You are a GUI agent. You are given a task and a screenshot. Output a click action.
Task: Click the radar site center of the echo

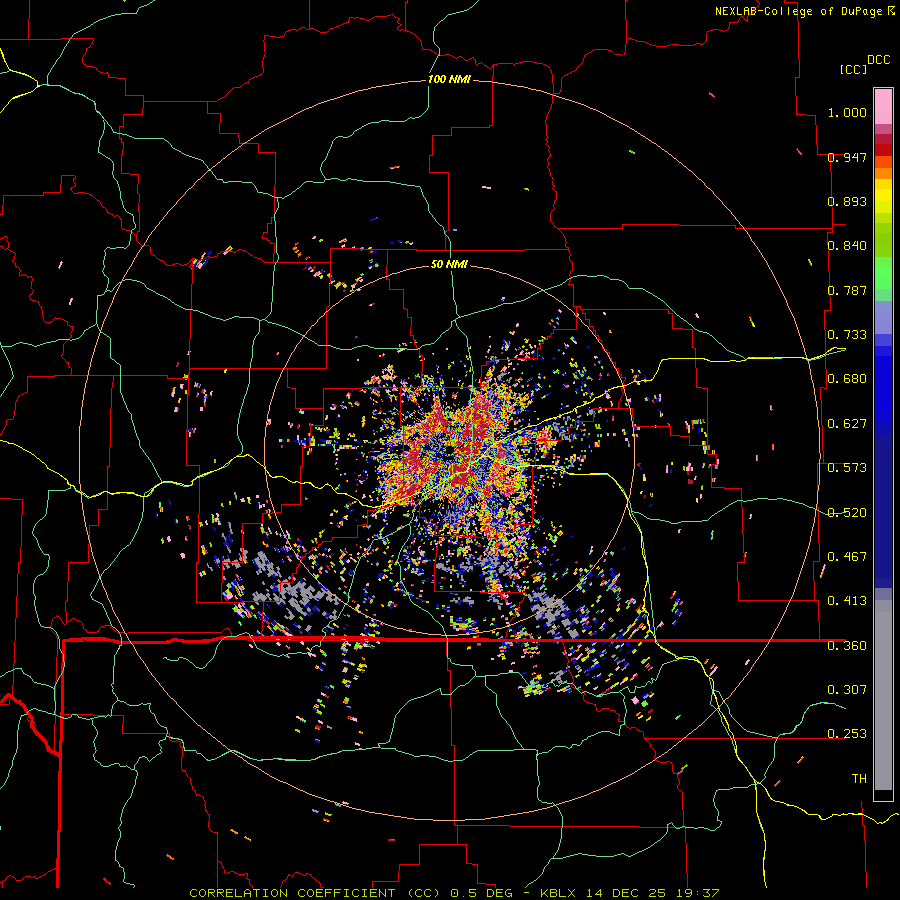449,451
